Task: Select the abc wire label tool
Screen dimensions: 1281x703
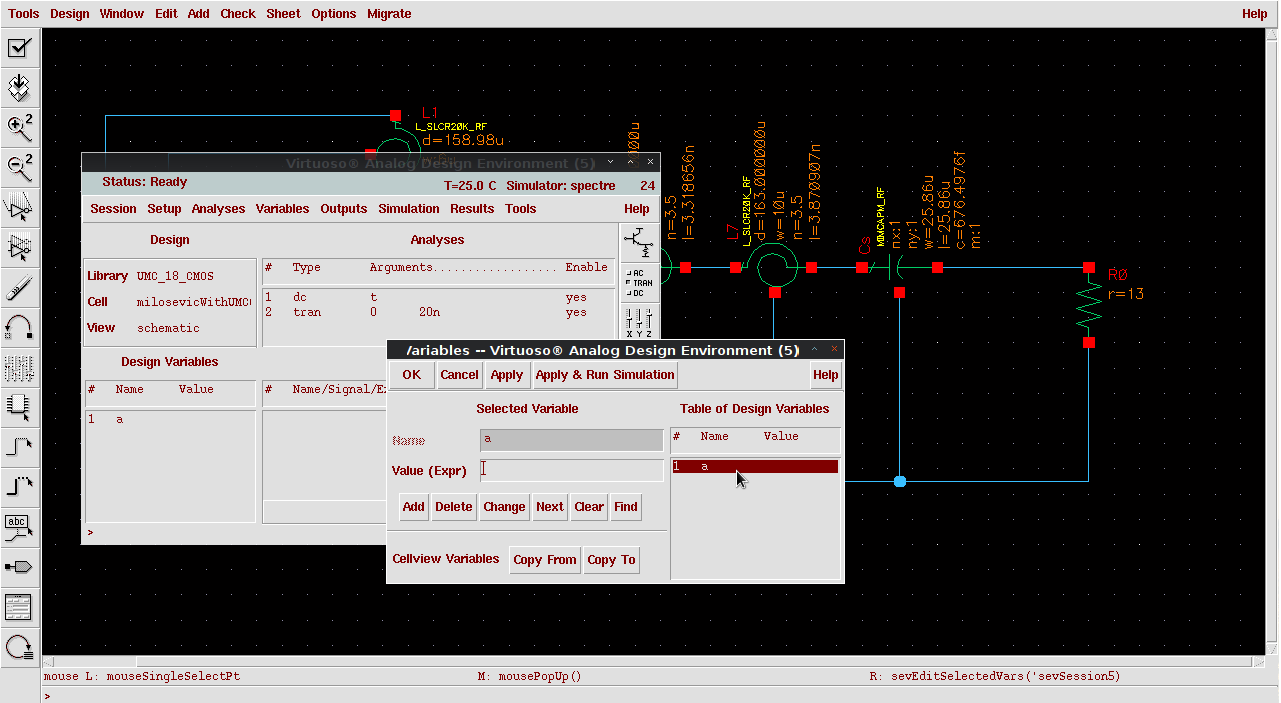Action: tap(19, 527)
